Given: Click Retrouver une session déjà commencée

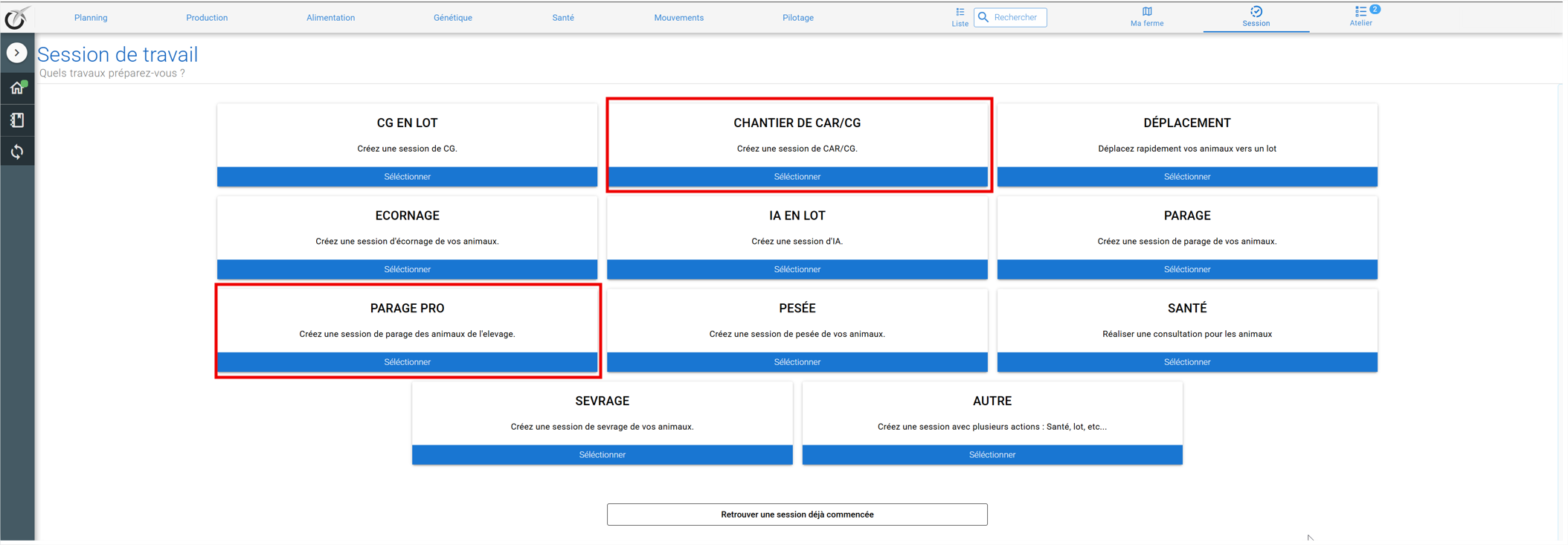Looking at the screenshot, I should (x=797, y=515).
